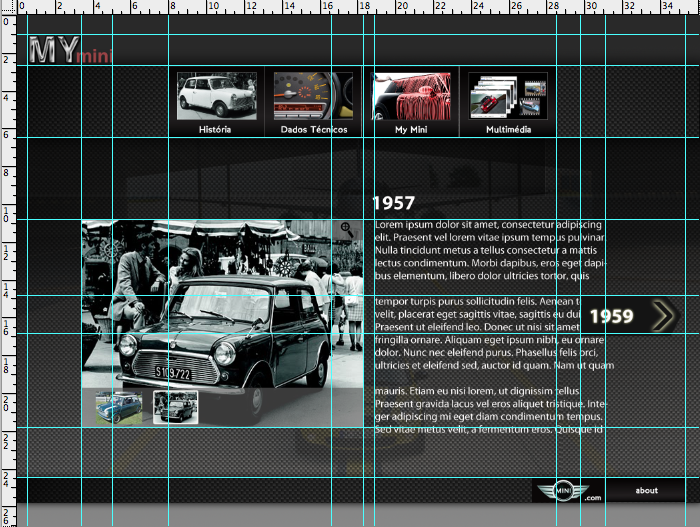Select the red fringe My Mini image
The height and width of the screenshot is (527, 700).
(x=408, y=96)
